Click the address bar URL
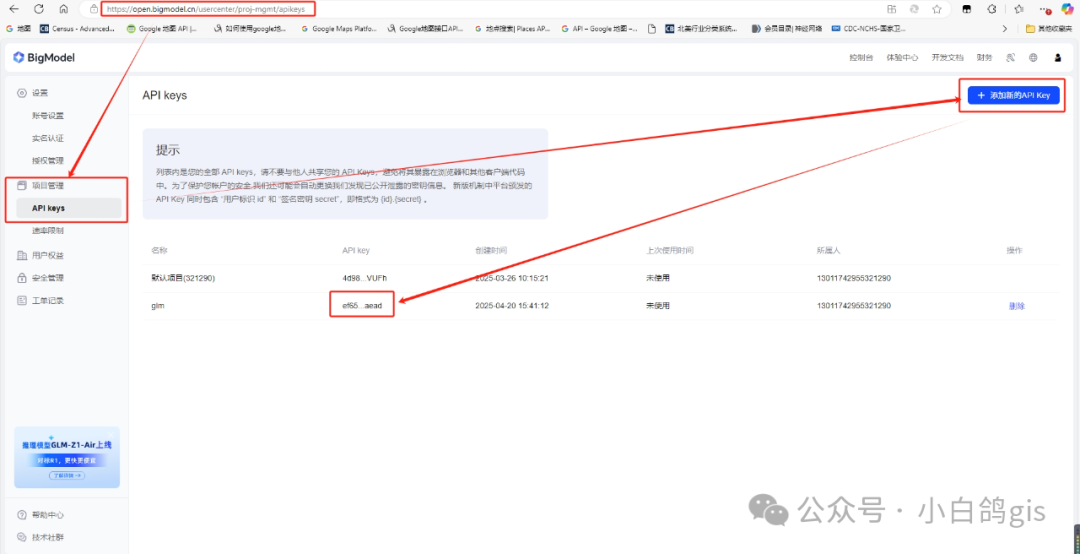The height and width of the screenshot is (554, 1080). point(205,9)
